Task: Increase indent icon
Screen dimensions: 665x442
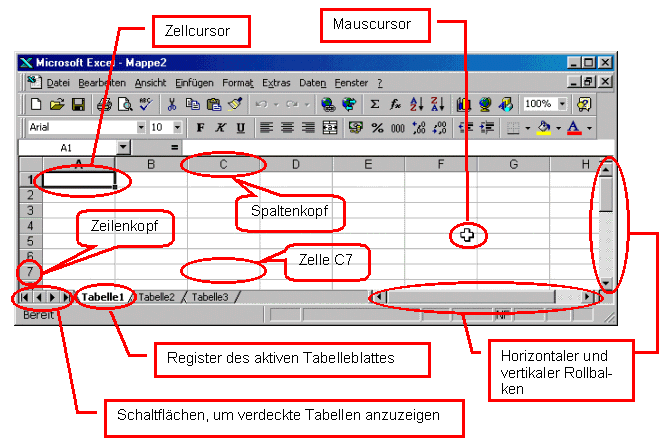Action: [x=487, y=127]
